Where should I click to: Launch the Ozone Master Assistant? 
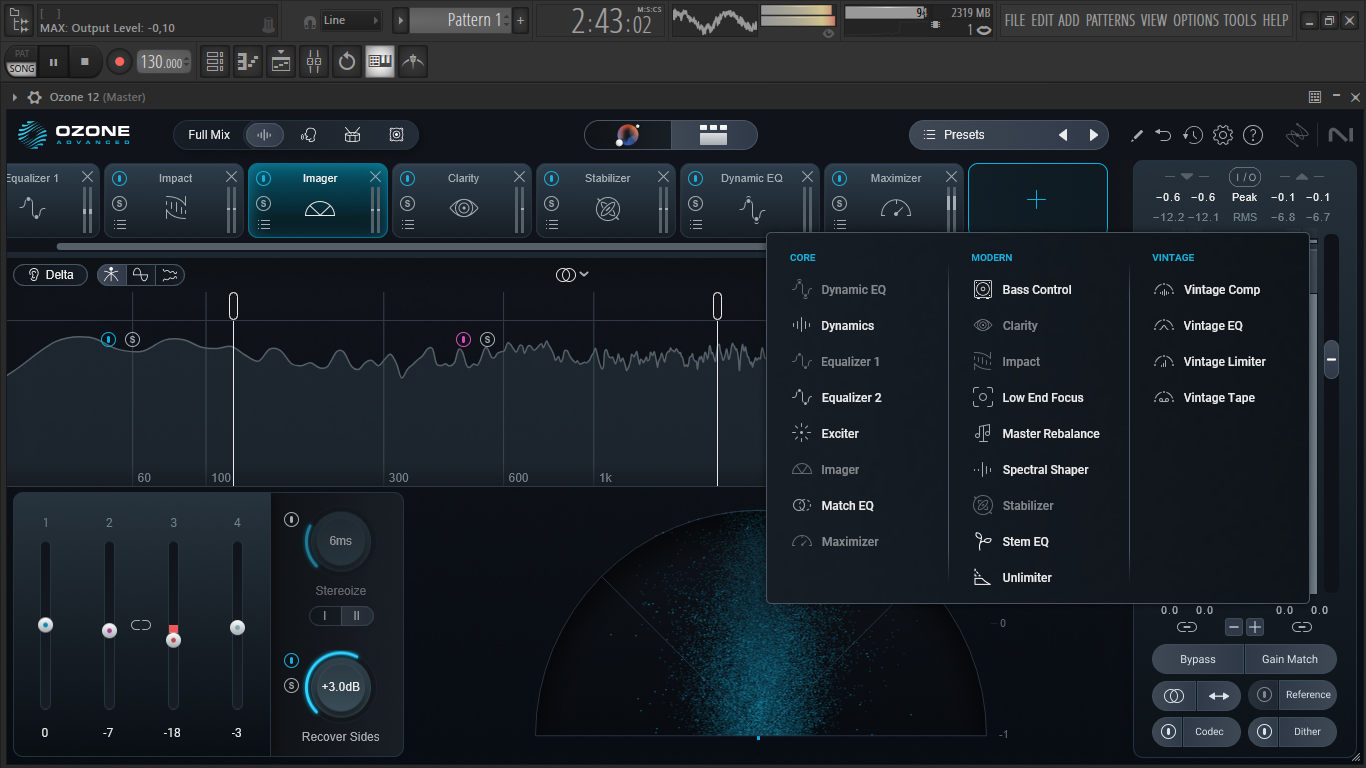[628, 135]
